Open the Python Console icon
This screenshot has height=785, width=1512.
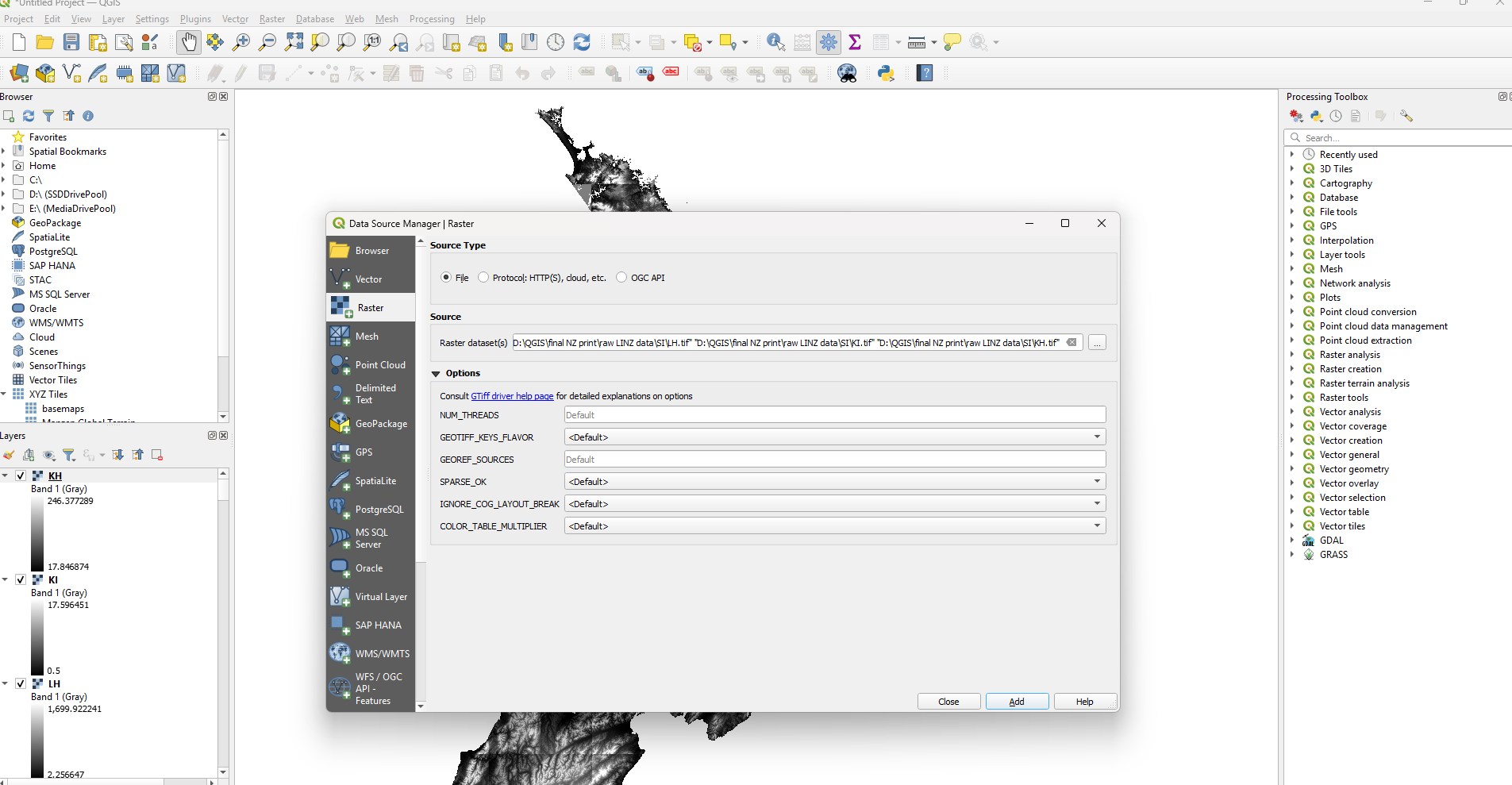click(886, 74)
